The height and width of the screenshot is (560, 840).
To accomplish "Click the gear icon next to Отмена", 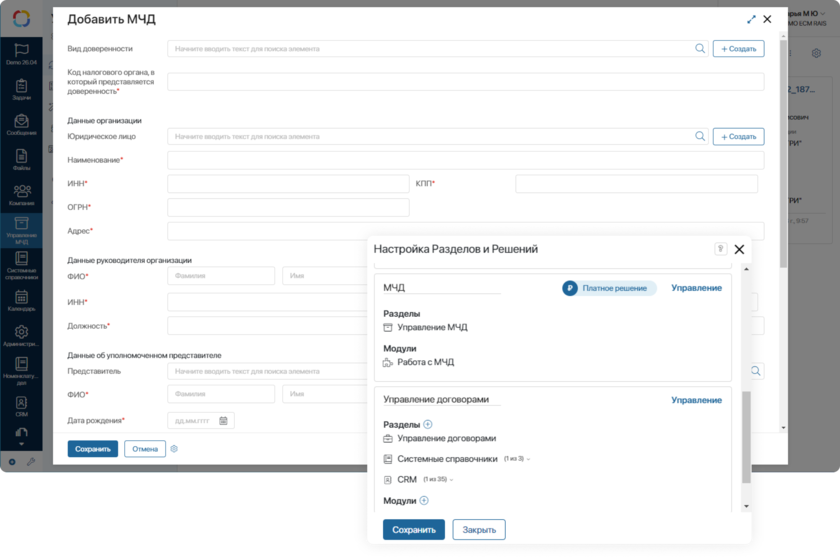I will (x=174, y=449).
